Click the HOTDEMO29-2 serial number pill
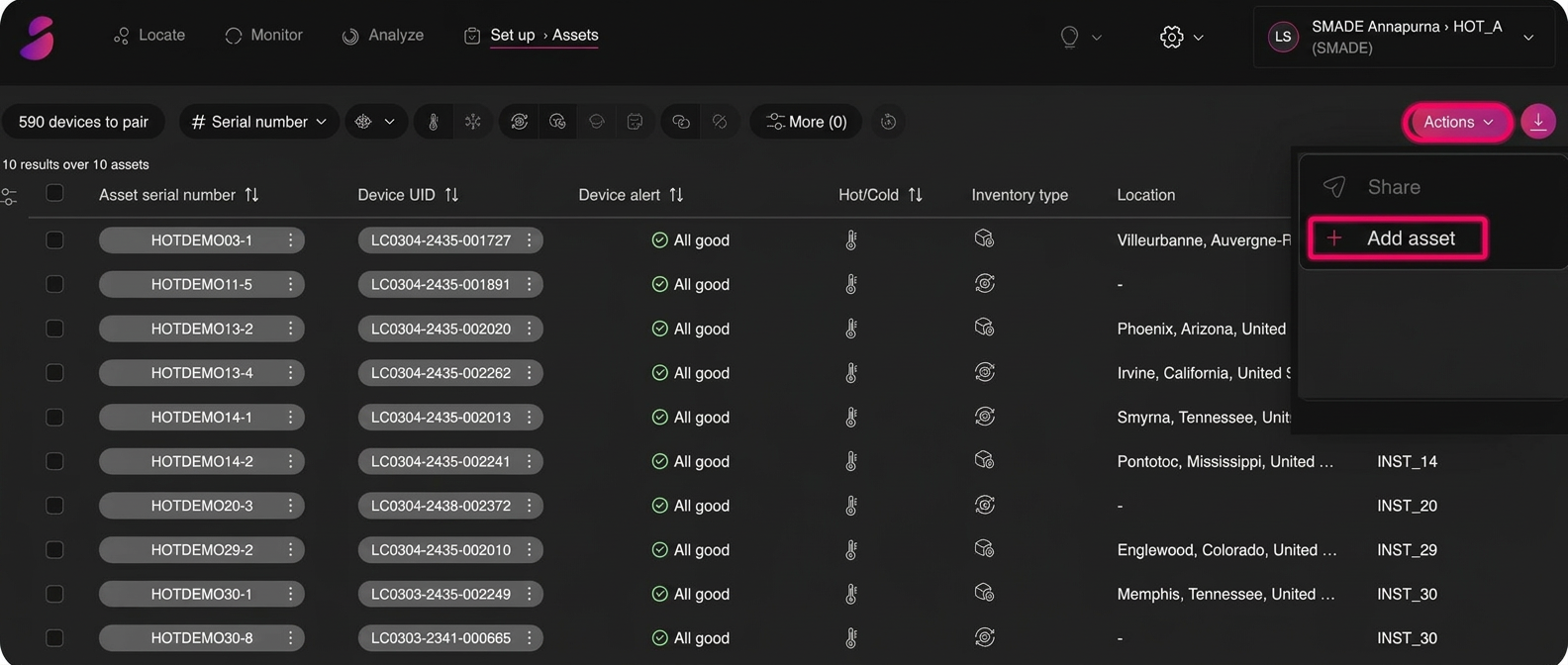The height and width of the screenshot is (665, 1568). click(201, 549)
